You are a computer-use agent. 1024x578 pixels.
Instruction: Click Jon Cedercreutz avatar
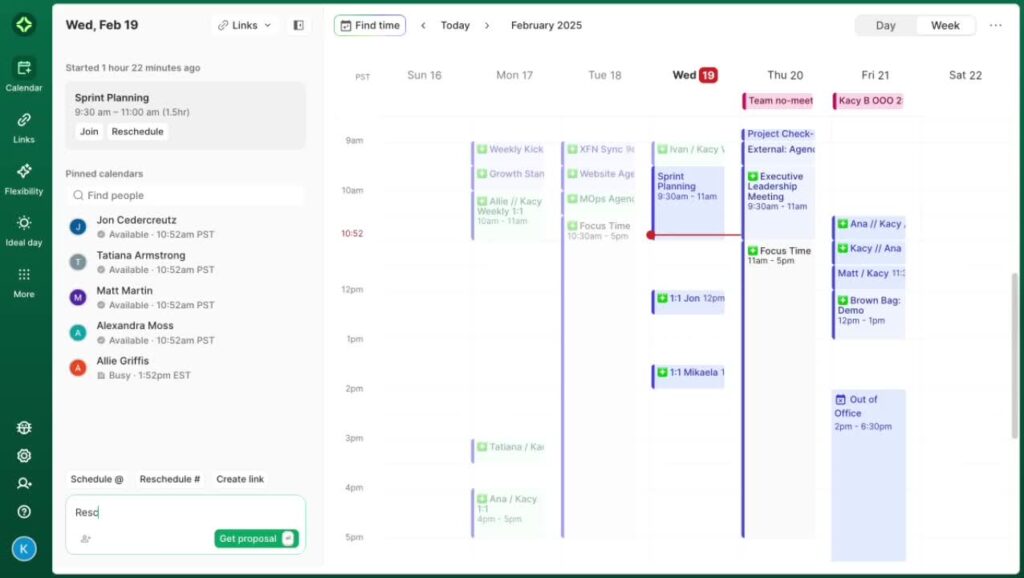coord(78,227)
